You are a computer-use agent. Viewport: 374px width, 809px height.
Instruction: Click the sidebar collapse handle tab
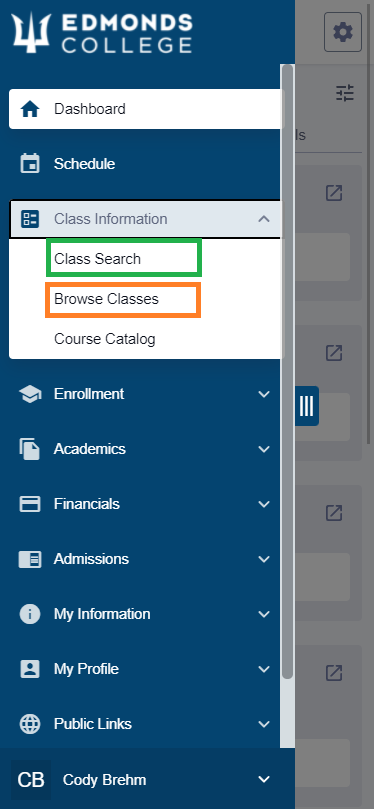306,406
